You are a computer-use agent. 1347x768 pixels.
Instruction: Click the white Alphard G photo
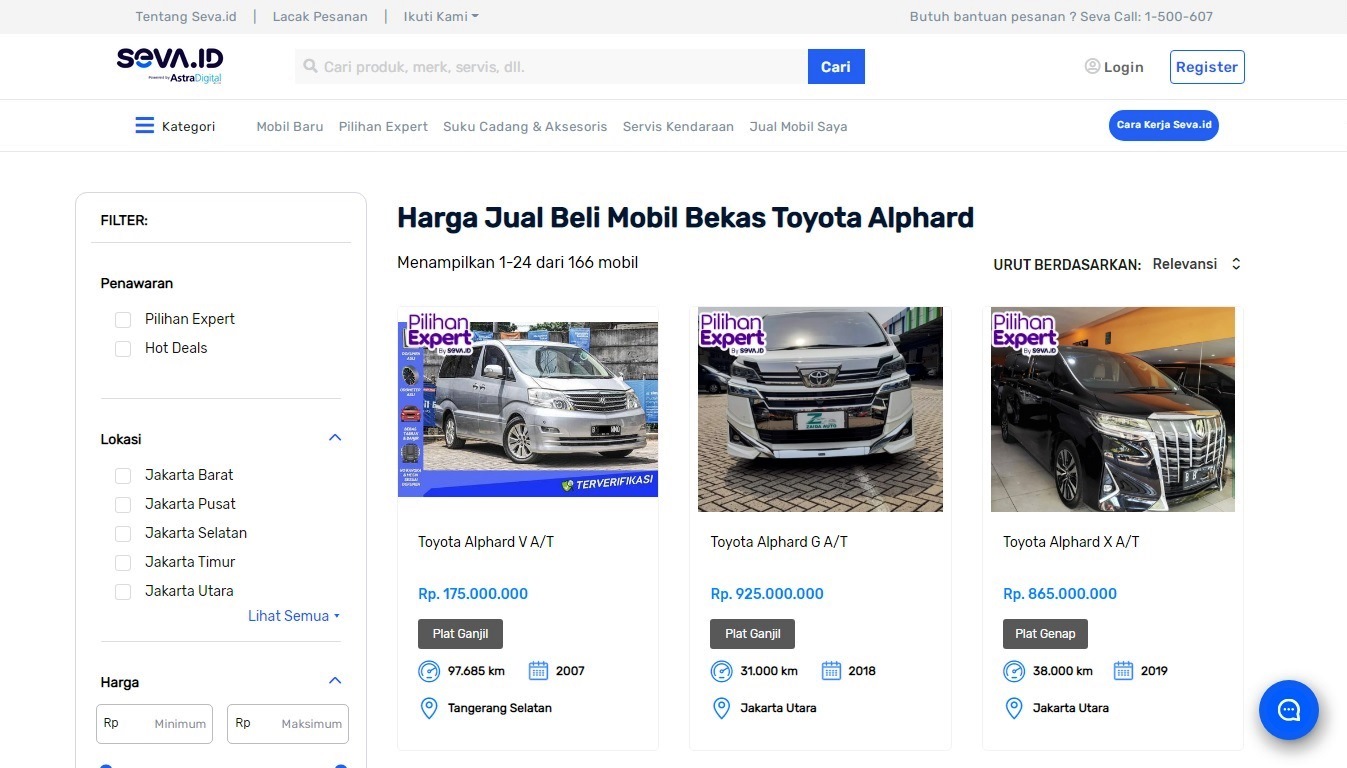click(x=820, y=410)
